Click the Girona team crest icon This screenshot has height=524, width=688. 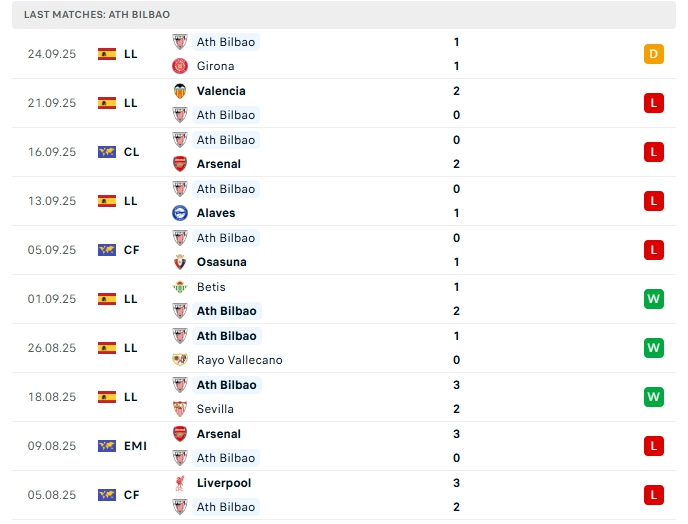click(x=180, y=66)
